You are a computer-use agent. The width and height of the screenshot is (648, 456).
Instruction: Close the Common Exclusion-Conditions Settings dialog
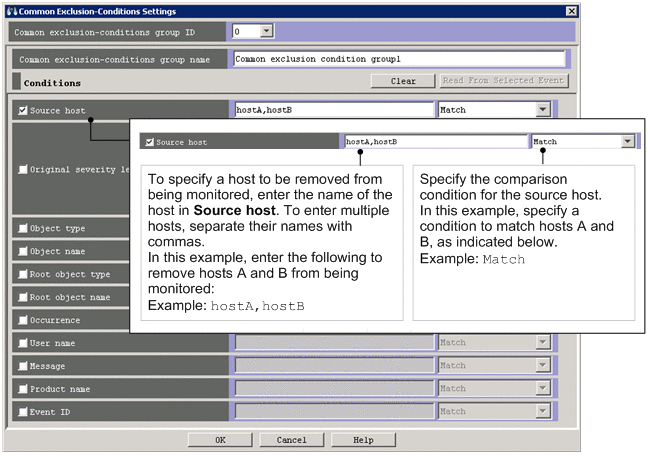click(571, 11)
